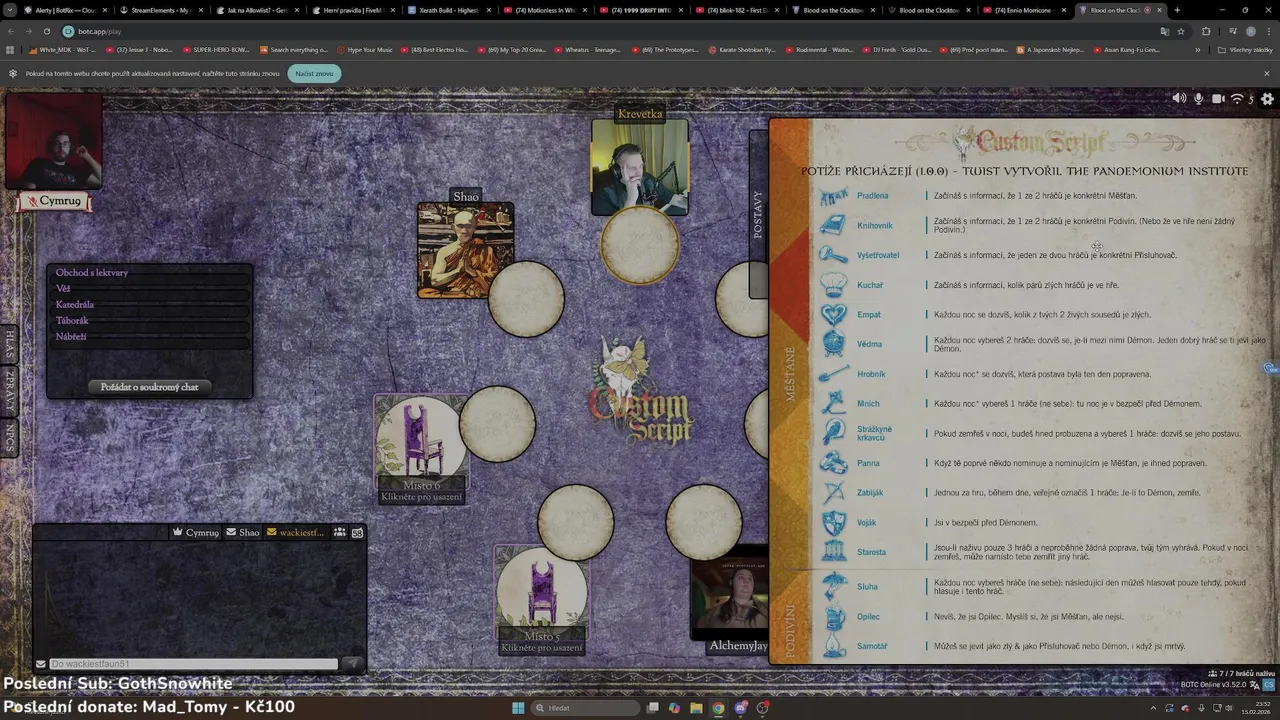Select the Sluha character icon
1280x720 pixels.
coord(833,586)
